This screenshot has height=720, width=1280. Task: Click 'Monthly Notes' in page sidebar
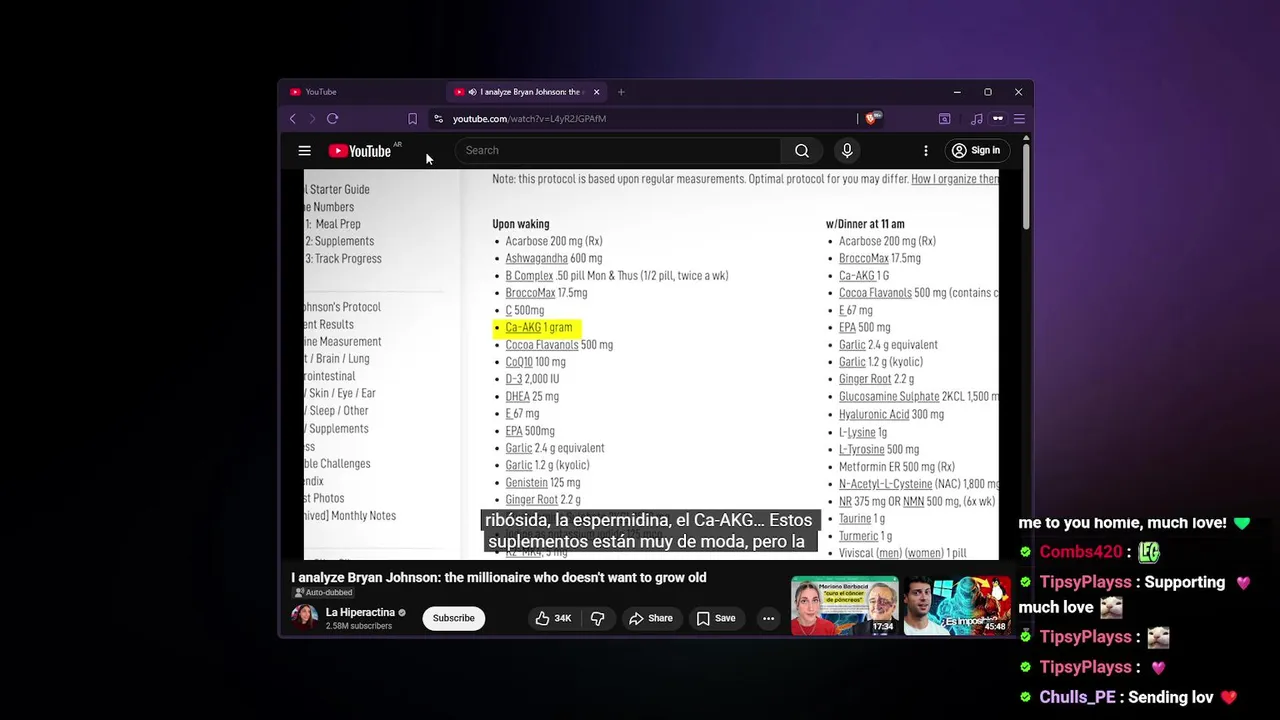pyautogui.click(x=363, y=516)
